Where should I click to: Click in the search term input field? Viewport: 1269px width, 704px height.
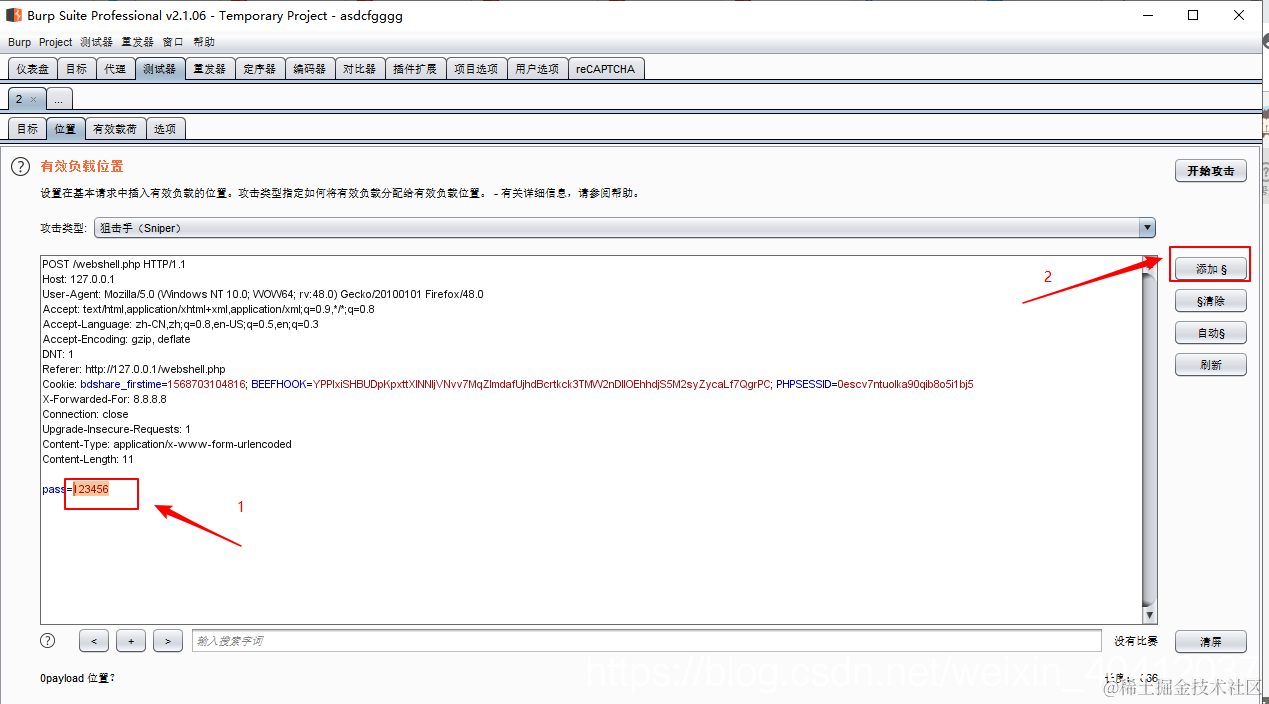[646, 641]
